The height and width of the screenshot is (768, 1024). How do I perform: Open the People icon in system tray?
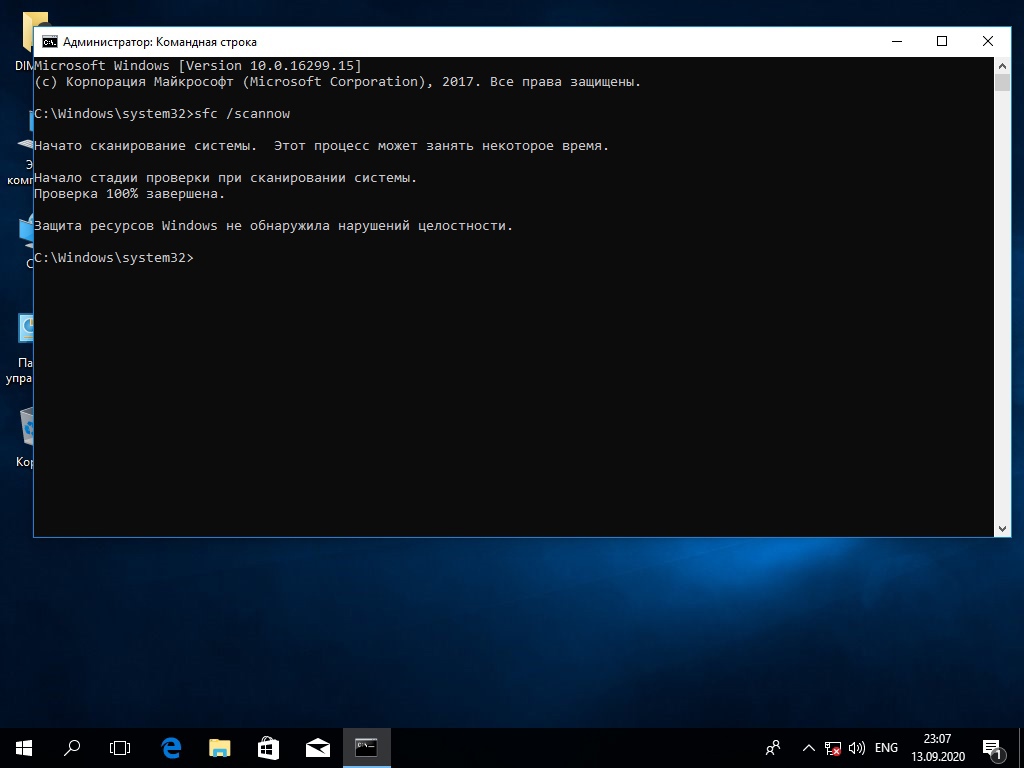coord(773,747)
